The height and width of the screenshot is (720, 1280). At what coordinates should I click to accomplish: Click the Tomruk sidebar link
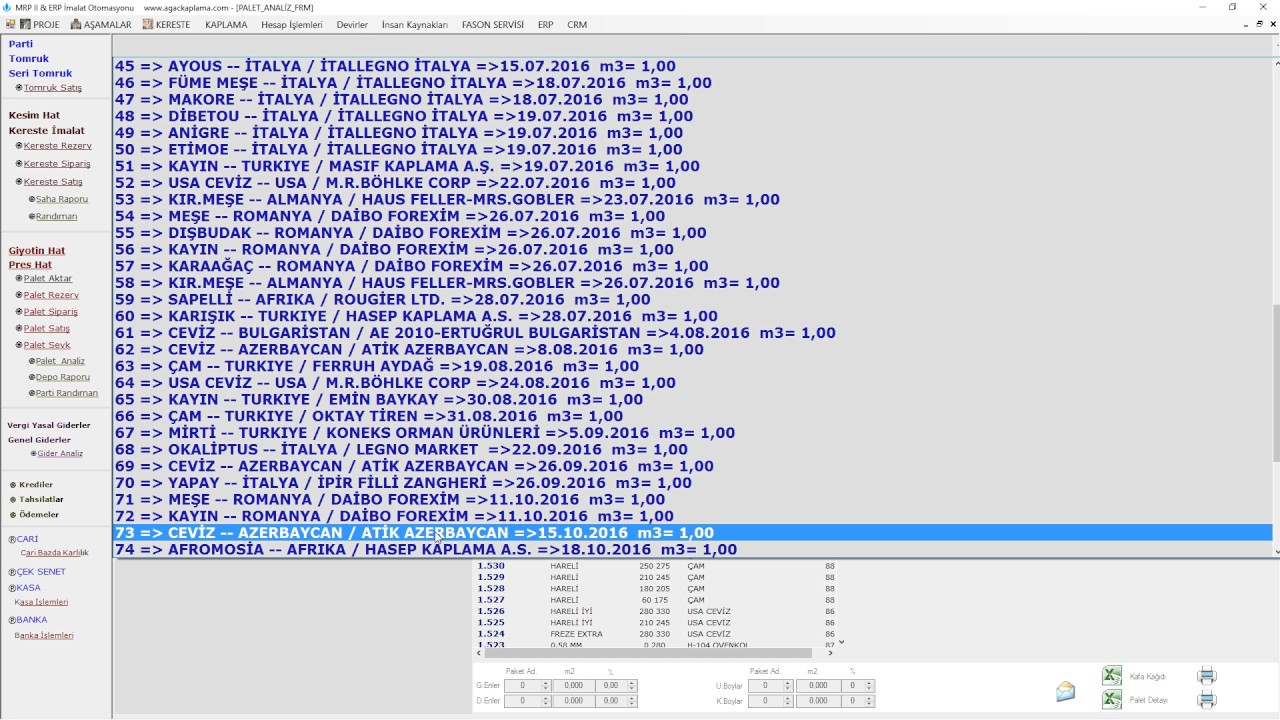(29, 59)
